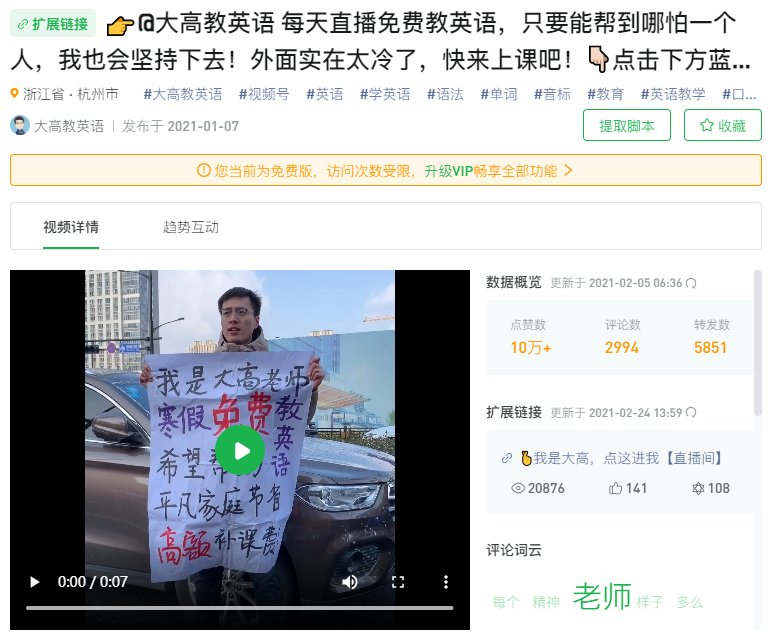Click the #大高教英语 hashtag
This screenshot has width=772, height=641.
coord(183,94)
